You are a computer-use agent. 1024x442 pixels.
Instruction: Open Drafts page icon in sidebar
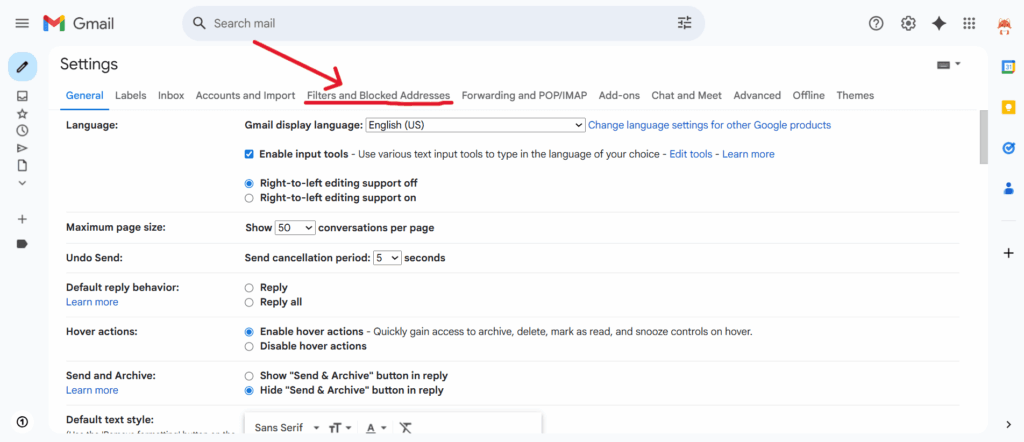(22, 165)
